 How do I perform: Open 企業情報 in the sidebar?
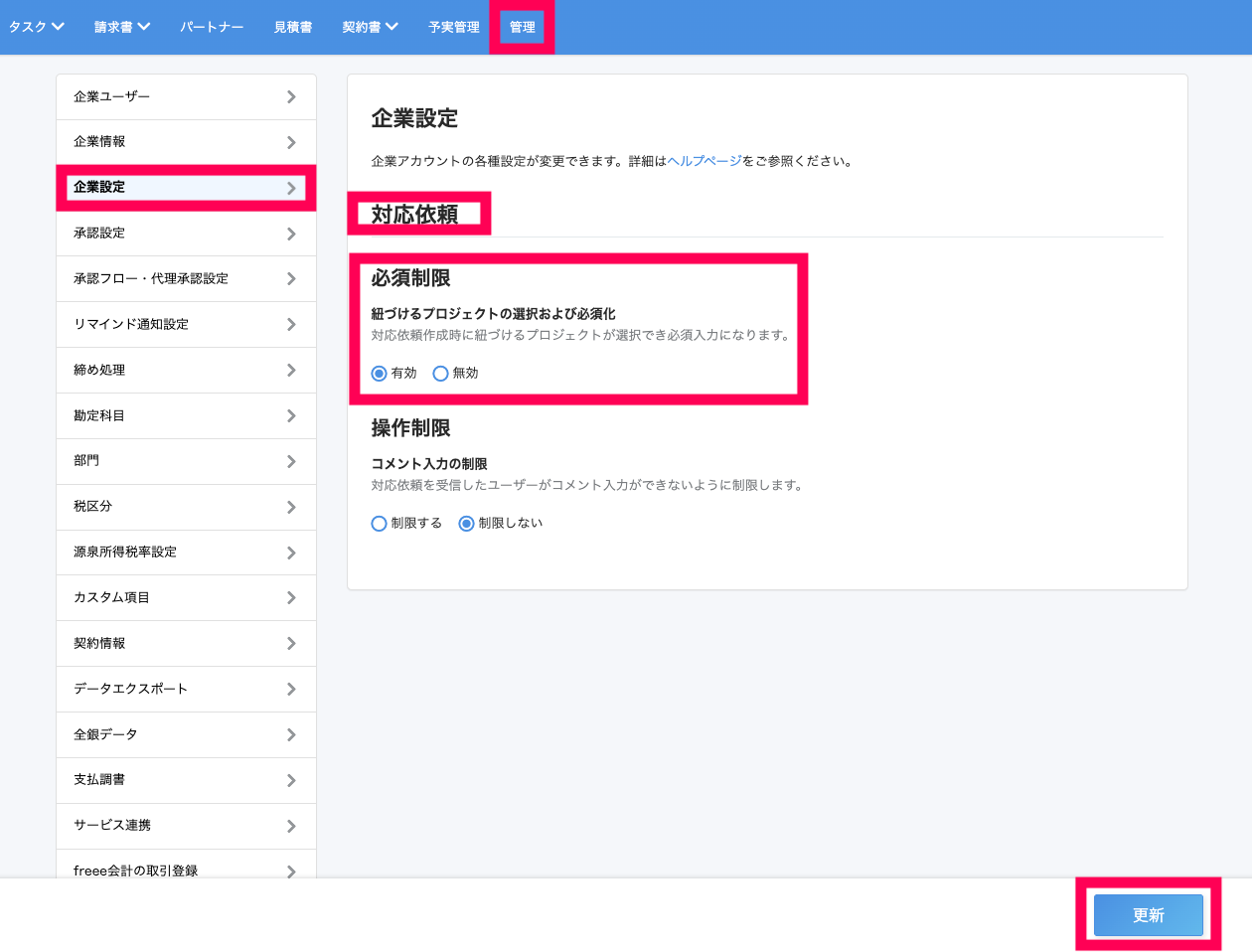pyautogui.click(x=186, y=142)
